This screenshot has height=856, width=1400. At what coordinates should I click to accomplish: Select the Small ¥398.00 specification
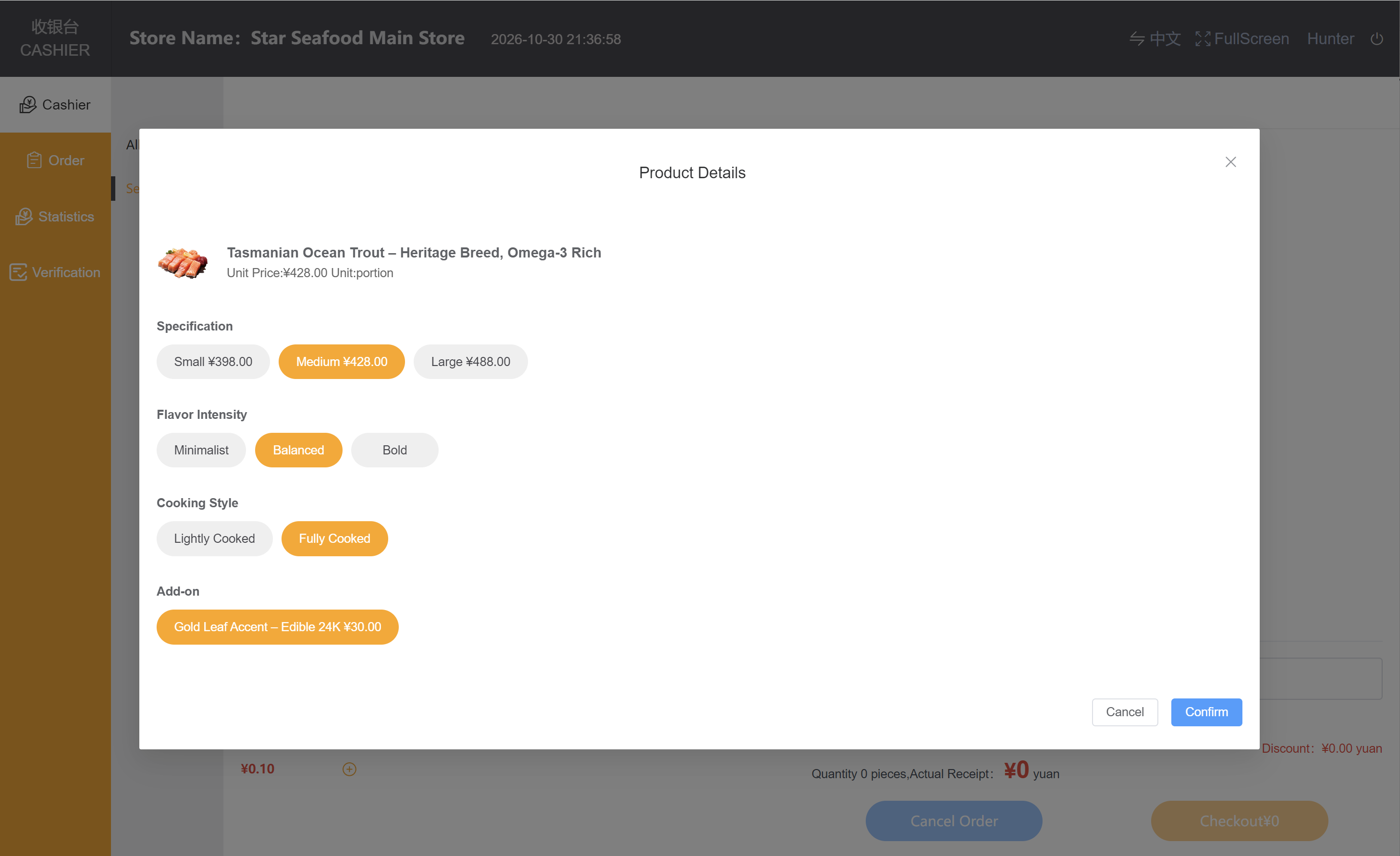213,362
